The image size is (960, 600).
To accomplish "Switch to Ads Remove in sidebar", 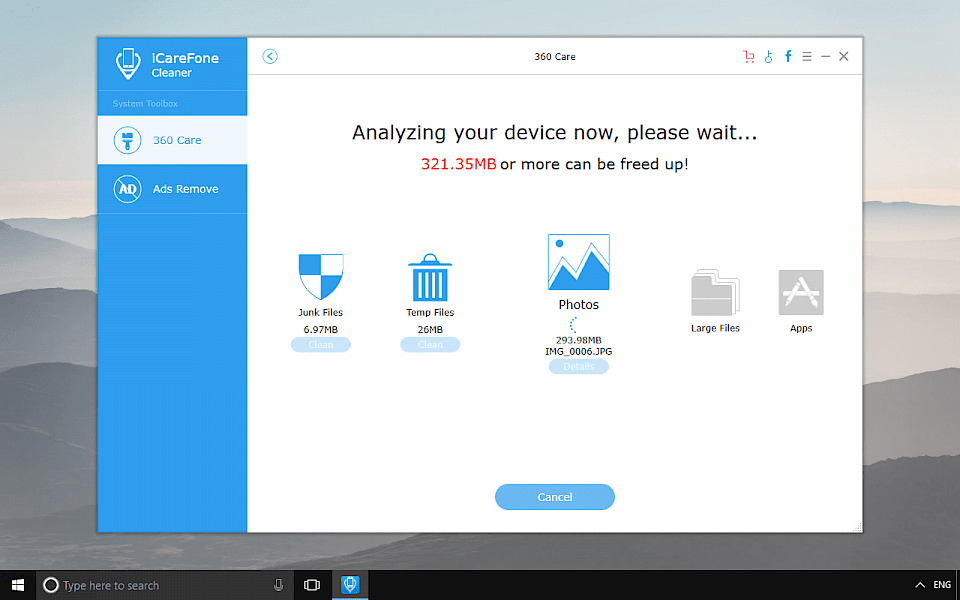I will coord(172,189).
